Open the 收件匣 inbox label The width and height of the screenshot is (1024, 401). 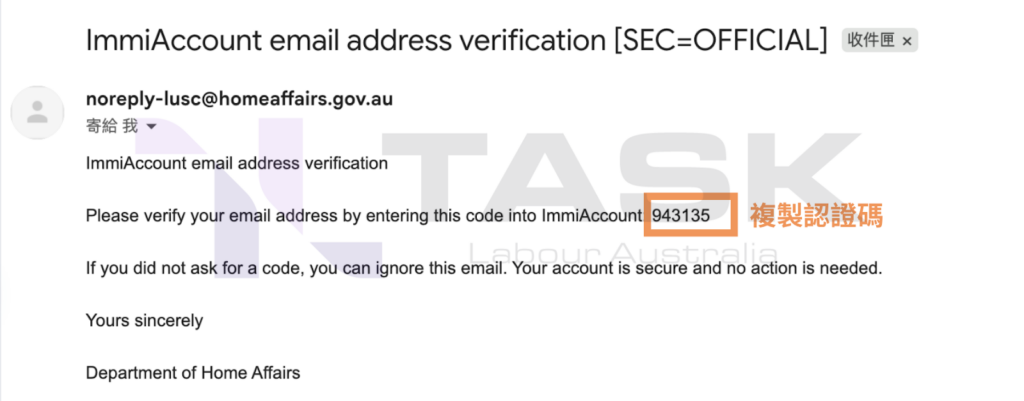(871, 40)
